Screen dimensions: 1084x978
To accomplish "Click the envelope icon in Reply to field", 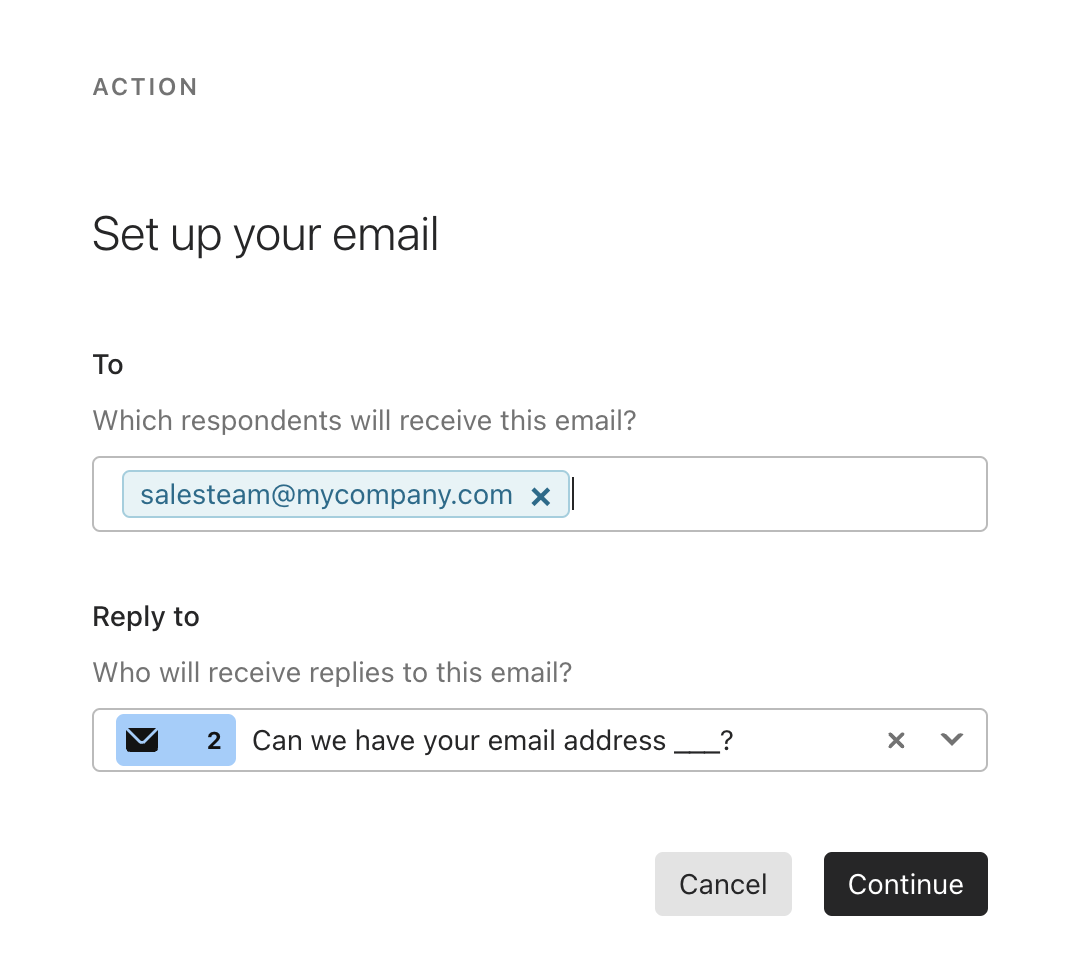I will [x=142, y=740].
